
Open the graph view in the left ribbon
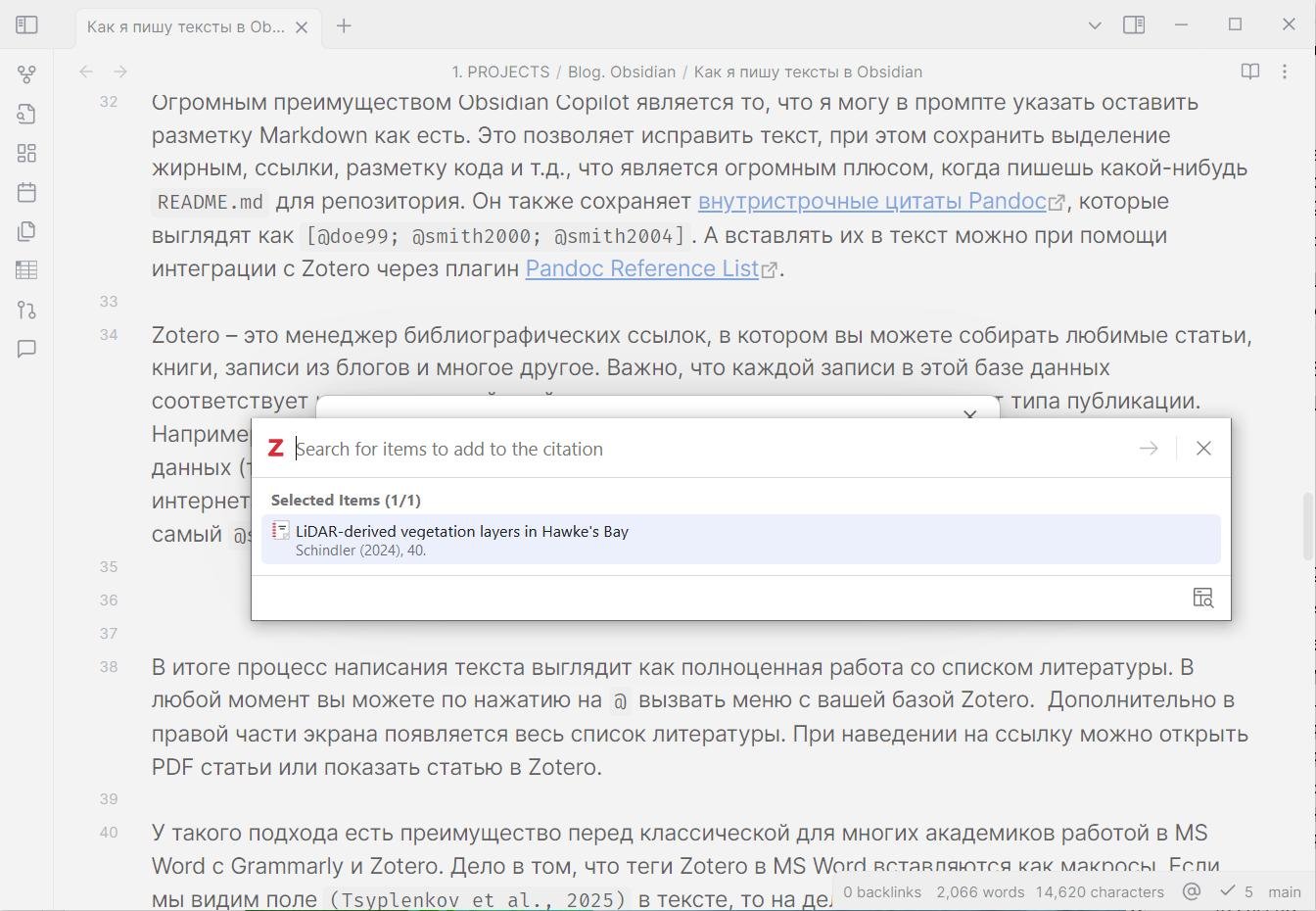tap(26, 73)
